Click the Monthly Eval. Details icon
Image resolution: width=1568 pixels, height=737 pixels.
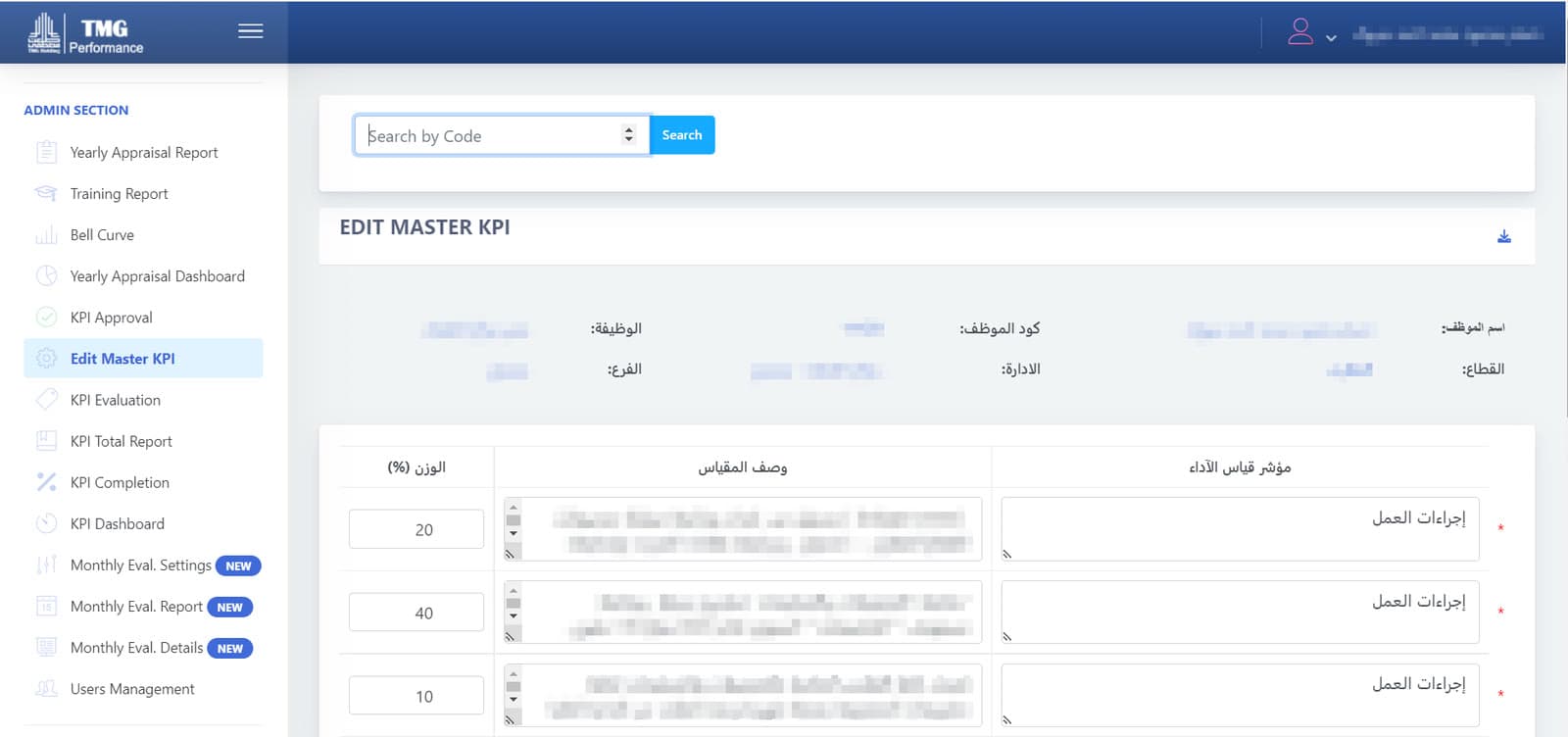click(46, 647)
